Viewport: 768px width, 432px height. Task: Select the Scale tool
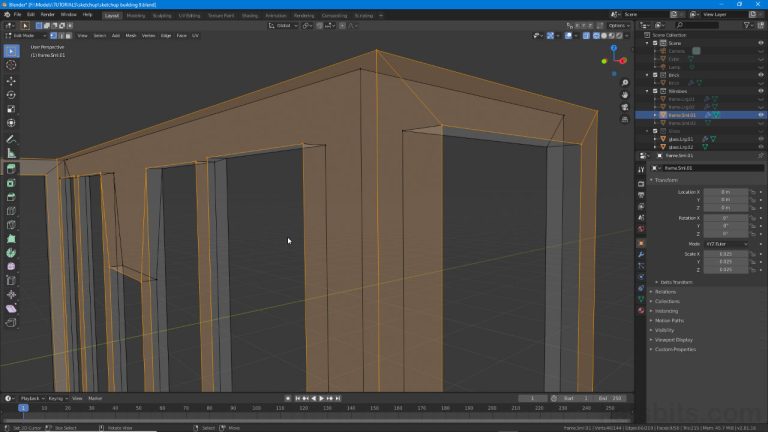pyautogui.click(x=11, y=109)
